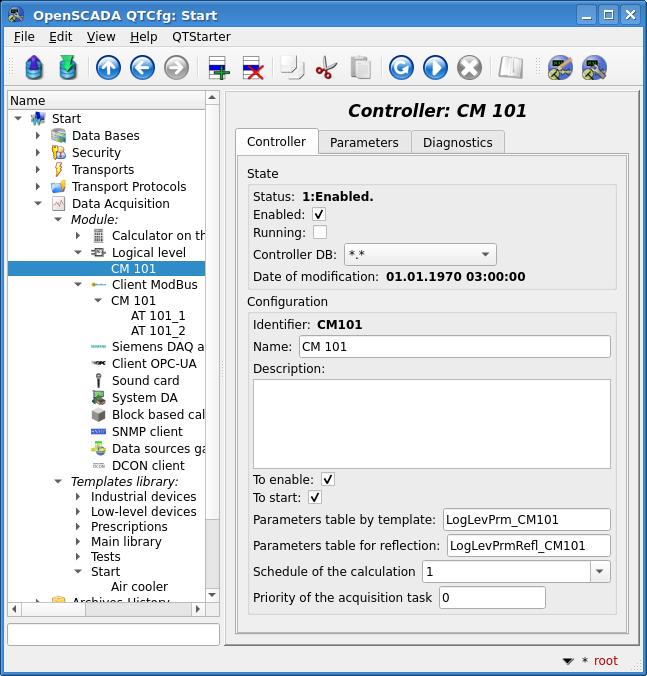
Task: Collapse the Client ModBus node
Action: (78, 285)
